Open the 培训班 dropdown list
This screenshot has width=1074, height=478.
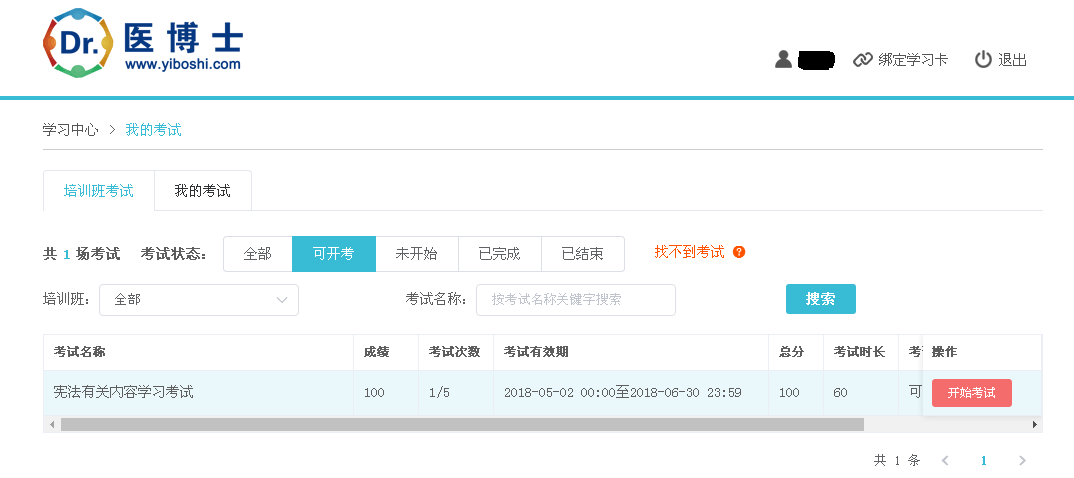pyautogui.click(x=199, y=299)
